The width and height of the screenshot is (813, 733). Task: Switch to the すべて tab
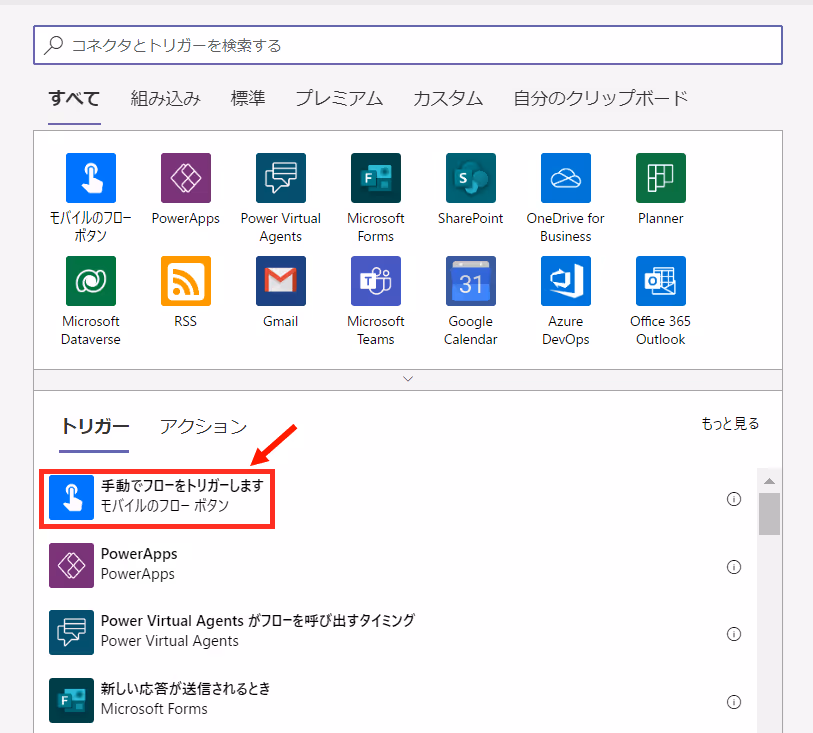coord(74,98)
